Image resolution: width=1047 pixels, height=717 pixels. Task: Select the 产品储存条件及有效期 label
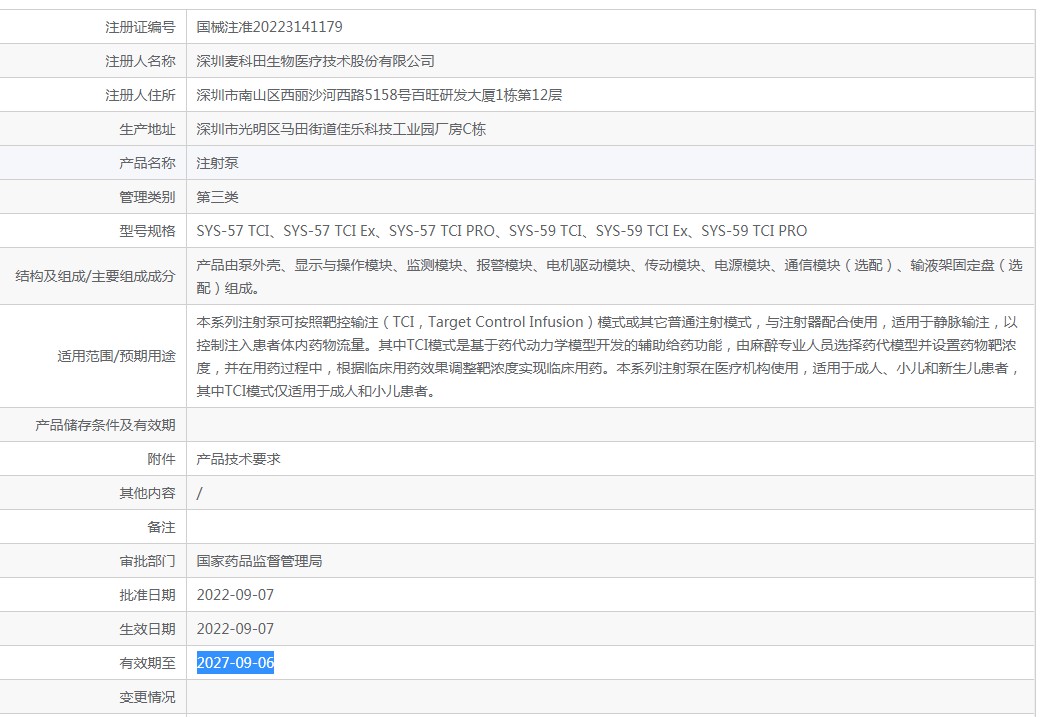(x=106, y=425)
